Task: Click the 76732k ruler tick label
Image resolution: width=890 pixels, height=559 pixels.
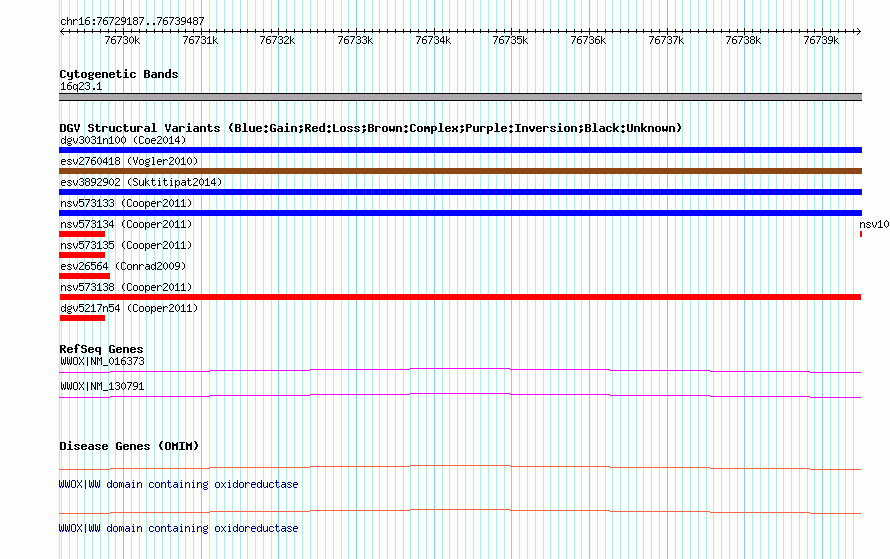Action: 277,40
